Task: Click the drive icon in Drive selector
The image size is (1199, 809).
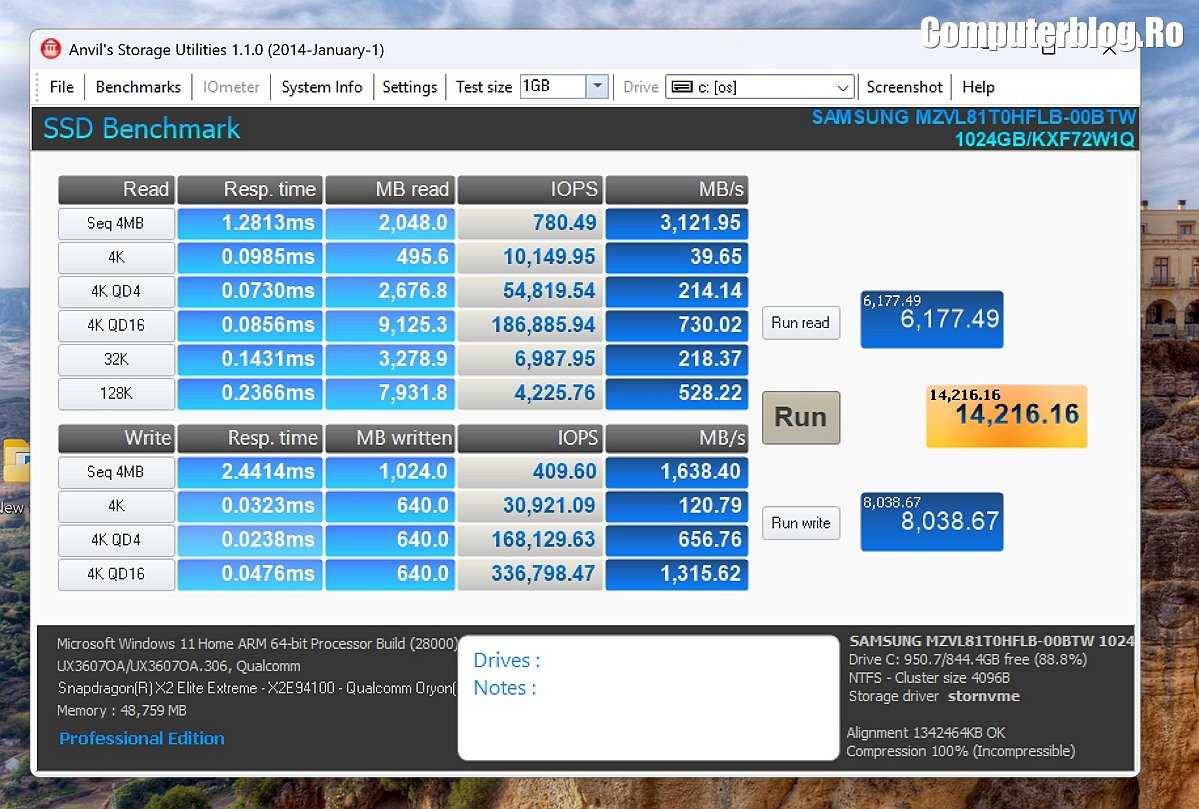Action: coord(682,87)
